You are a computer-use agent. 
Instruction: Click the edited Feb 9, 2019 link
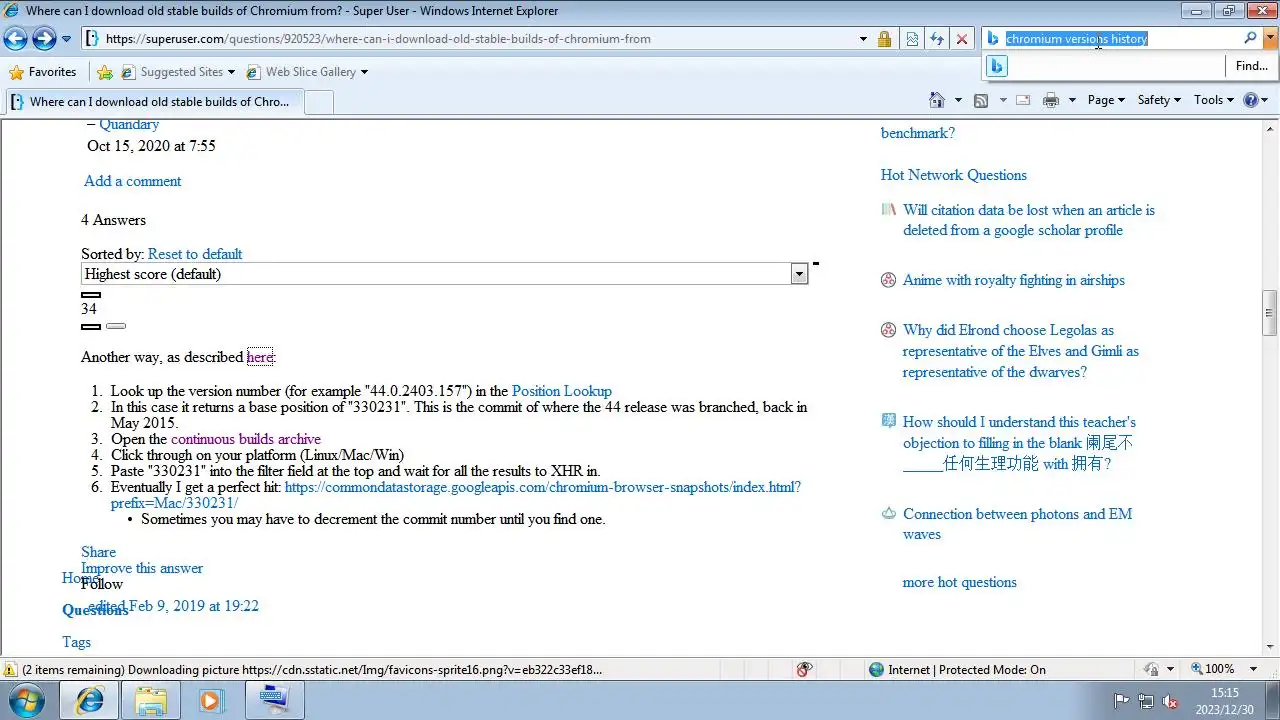(x=174, y=606)
